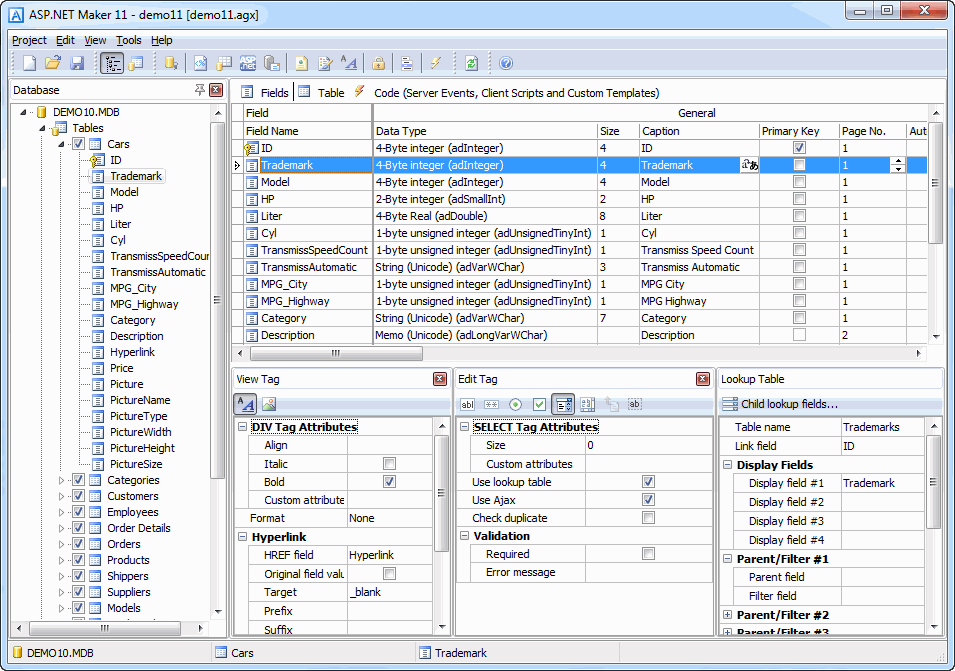Screen dimensions: 955x671
Task: Click the ASP.NET settings toolbar icon
Action: tap(248, 63)
